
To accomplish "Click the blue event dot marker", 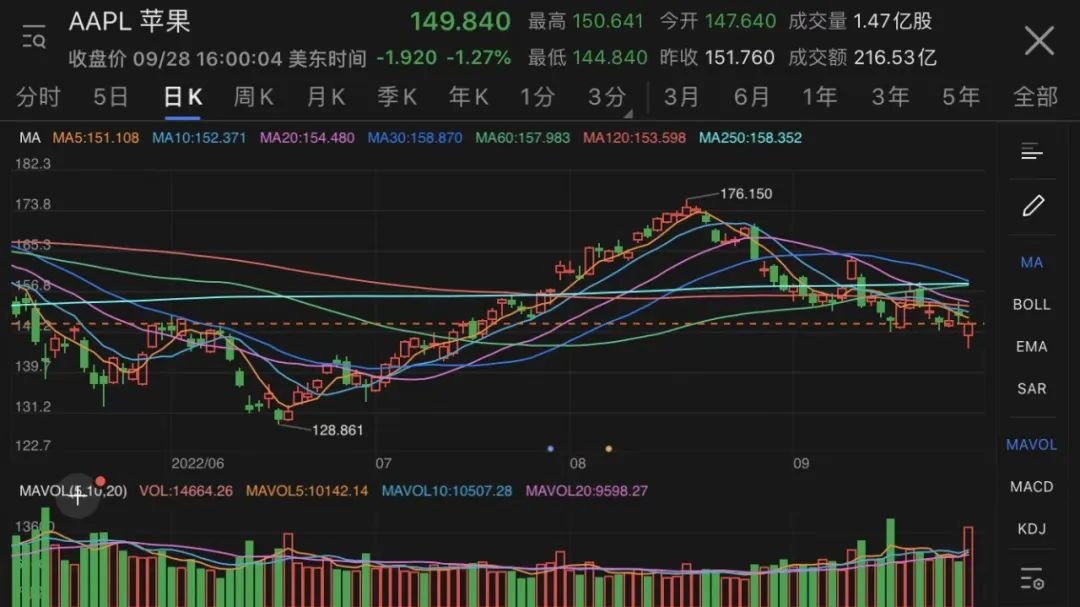I will click(x=550, y=449).
